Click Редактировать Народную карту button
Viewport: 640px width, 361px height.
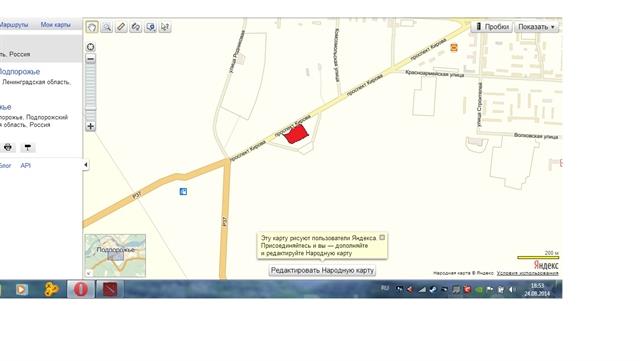322,270
